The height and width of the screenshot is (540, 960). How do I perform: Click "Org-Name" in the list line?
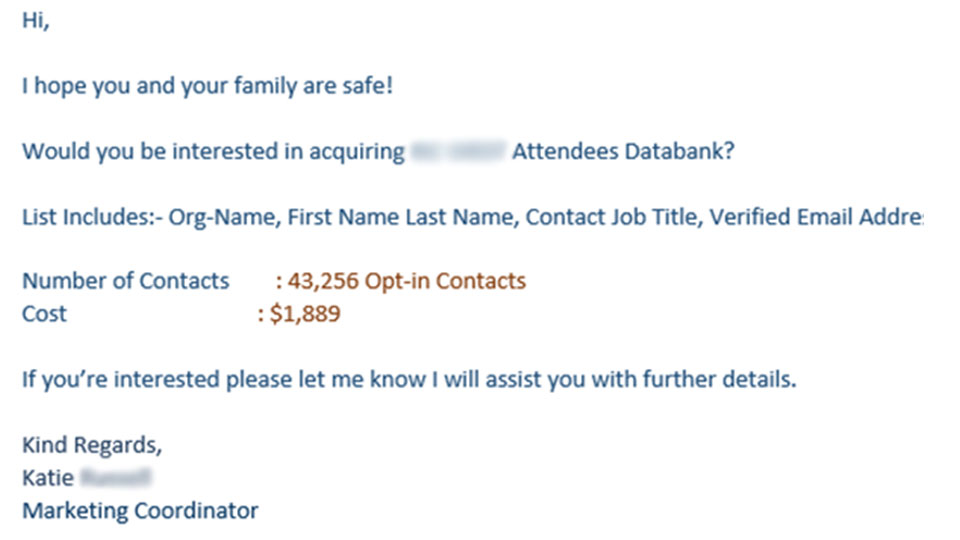[224, 218]
